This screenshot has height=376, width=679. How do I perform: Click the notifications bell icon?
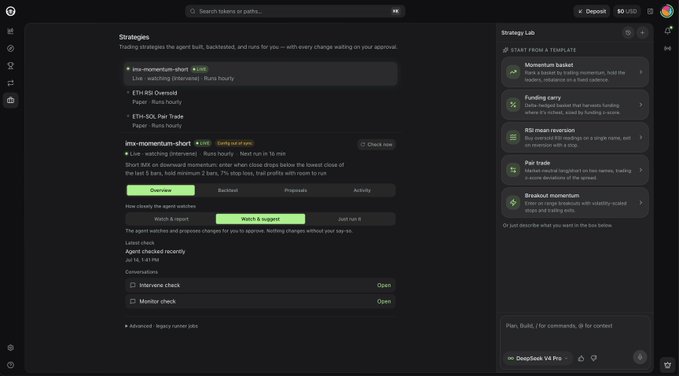coord(668,31)
